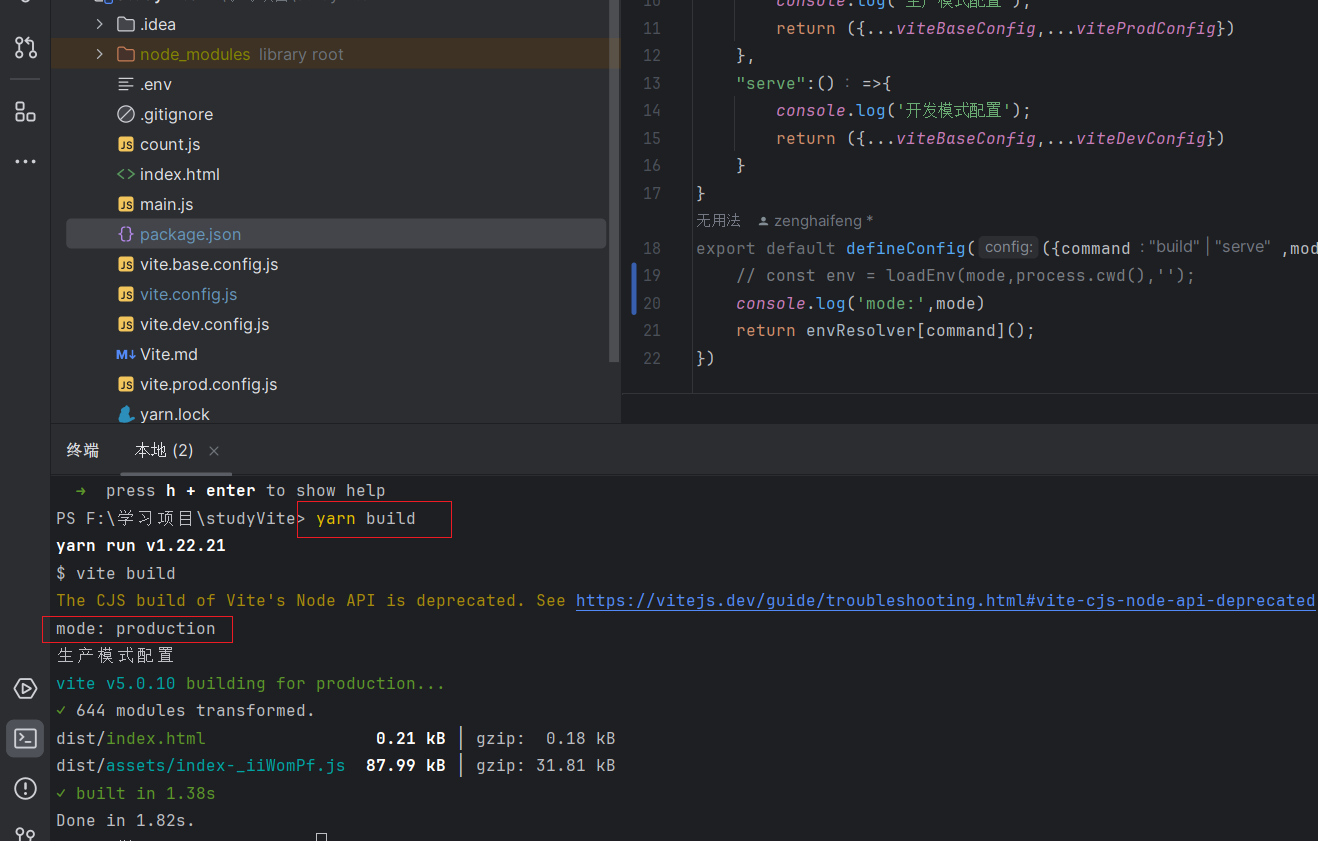Open vite.dev.config.js in the project tree
1318x841 pixels.
tap(204, 324)
